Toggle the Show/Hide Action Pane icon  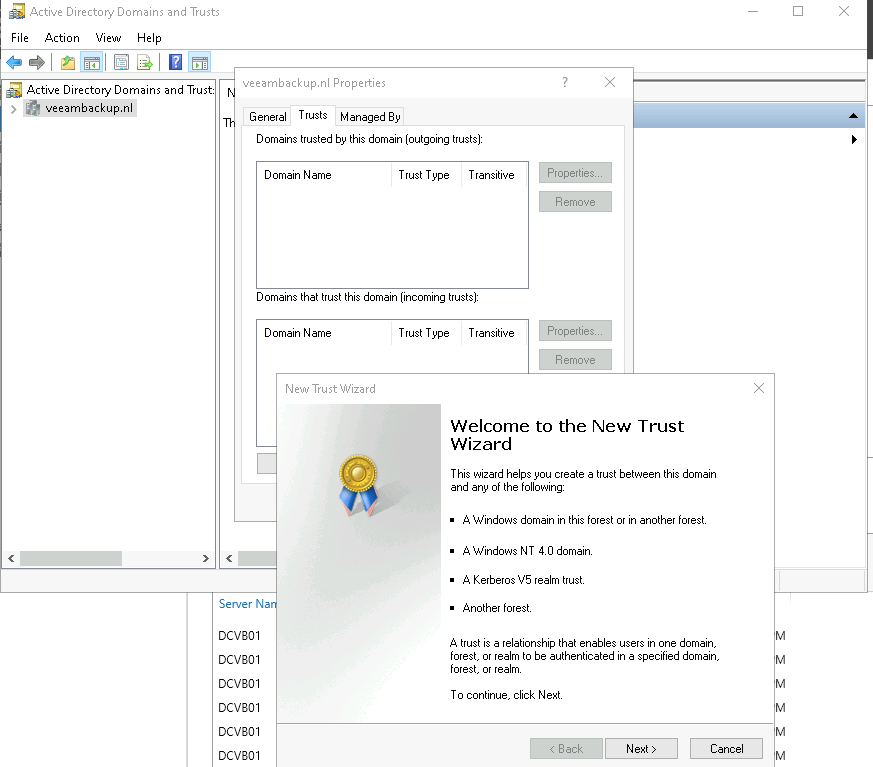click(x=200, y=63)
